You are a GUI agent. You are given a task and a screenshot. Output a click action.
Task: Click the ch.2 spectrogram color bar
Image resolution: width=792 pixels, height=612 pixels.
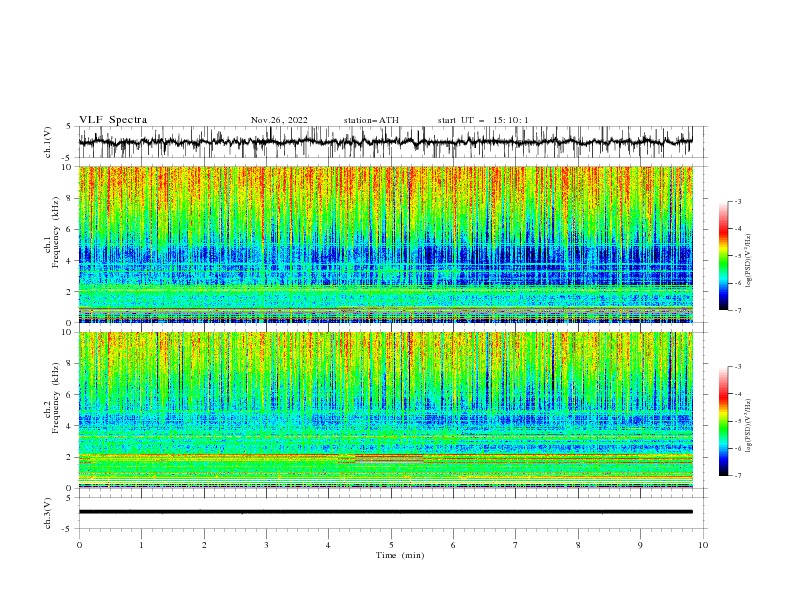click(723, 421)
